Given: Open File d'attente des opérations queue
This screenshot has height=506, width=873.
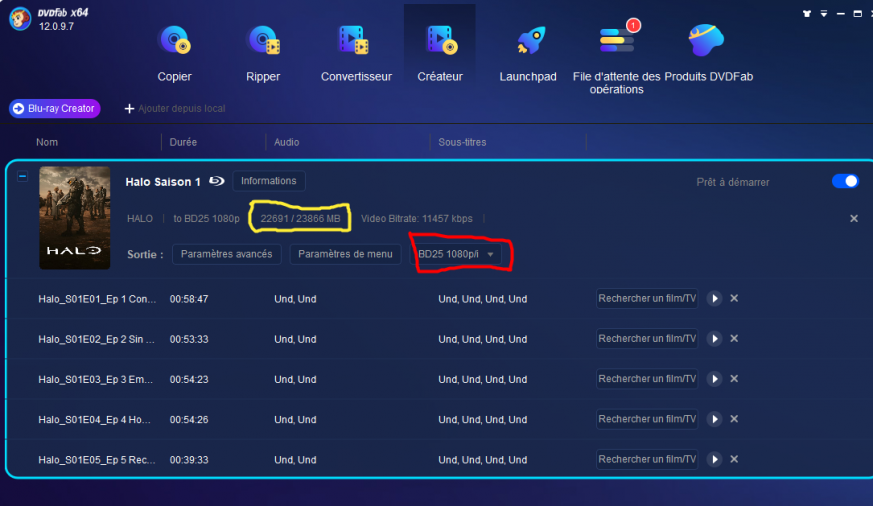Looking at the screenshot, I should [x=616, y=41].
